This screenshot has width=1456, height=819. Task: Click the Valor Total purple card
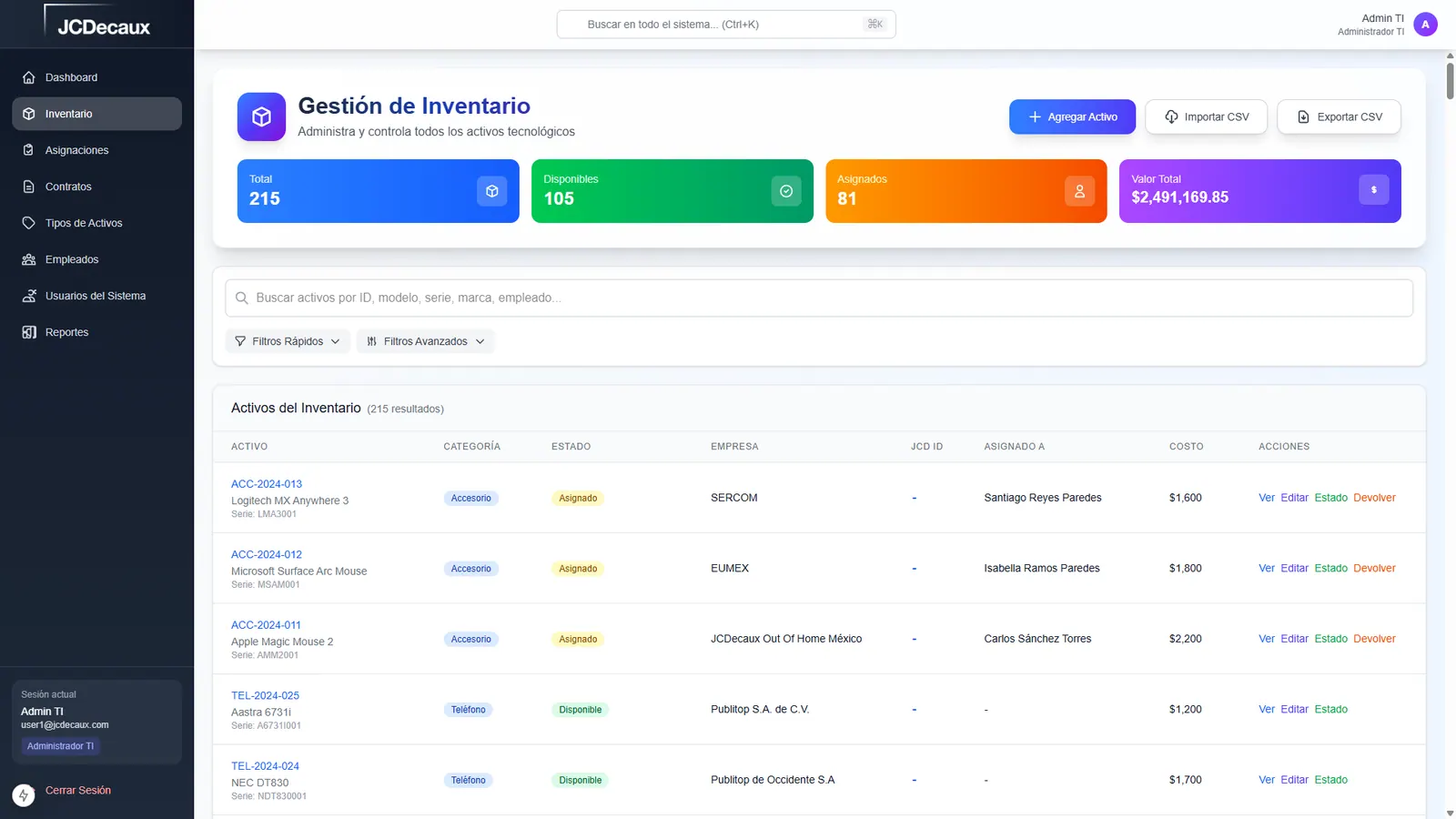1260,191
